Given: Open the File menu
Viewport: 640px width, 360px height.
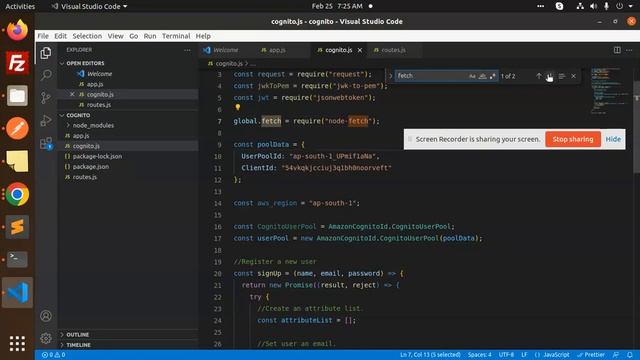Looking at the screenshot, I should click(x=43, y=36).
